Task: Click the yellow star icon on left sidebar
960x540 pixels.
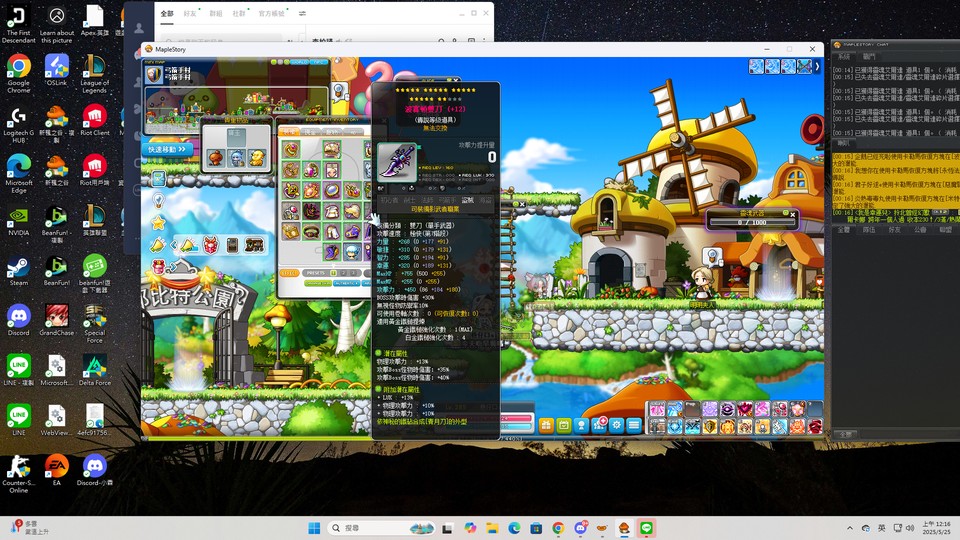Action: (159, 223)
